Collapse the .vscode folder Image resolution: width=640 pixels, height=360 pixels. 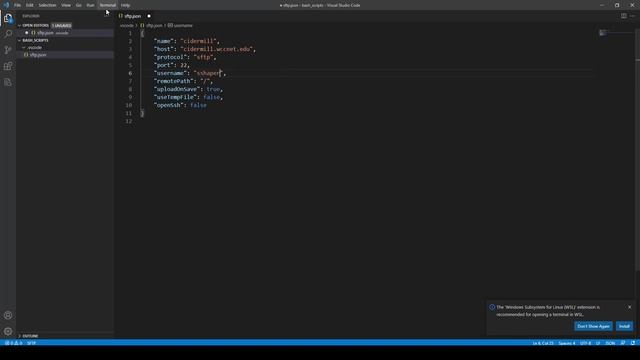point(24,47)
